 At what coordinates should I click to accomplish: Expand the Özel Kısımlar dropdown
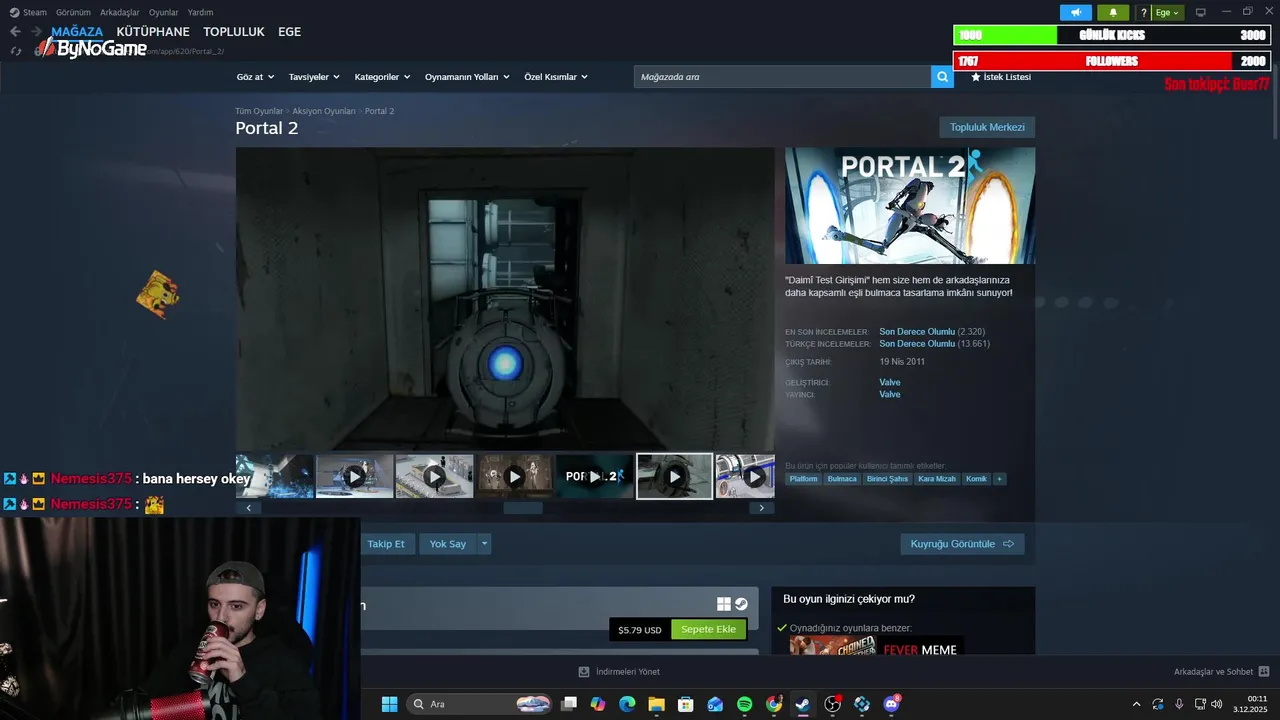click(556, 77)
